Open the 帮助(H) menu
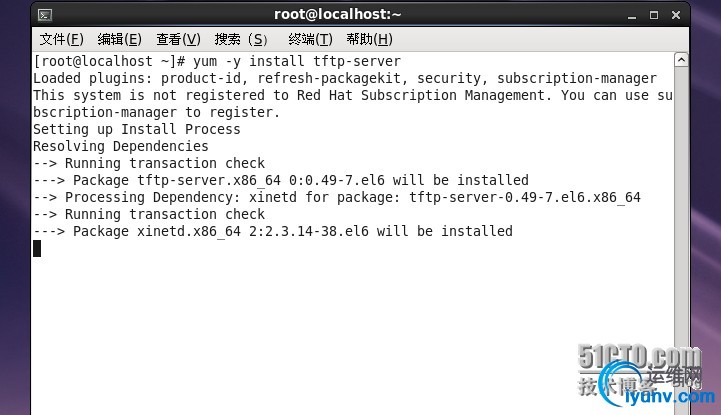 [x=369, y=39]
